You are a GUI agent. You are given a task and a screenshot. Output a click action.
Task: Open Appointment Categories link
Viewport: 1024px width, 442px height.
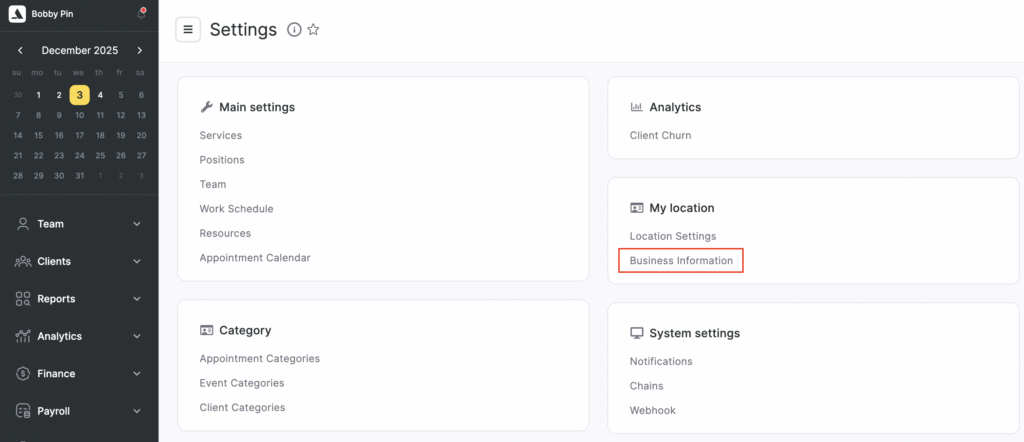point(259,358)
